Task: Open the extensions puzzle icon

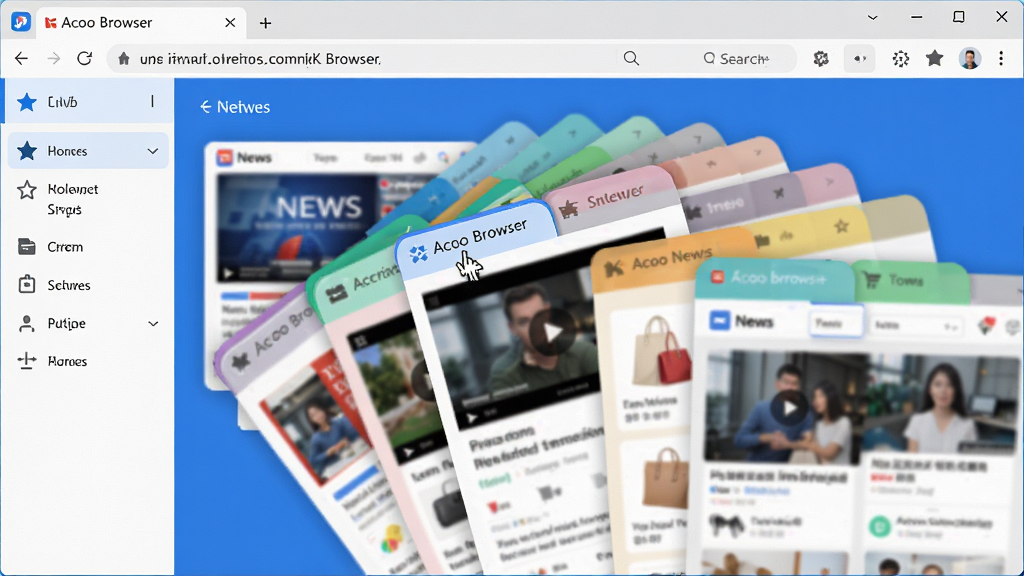Action: 821,59
